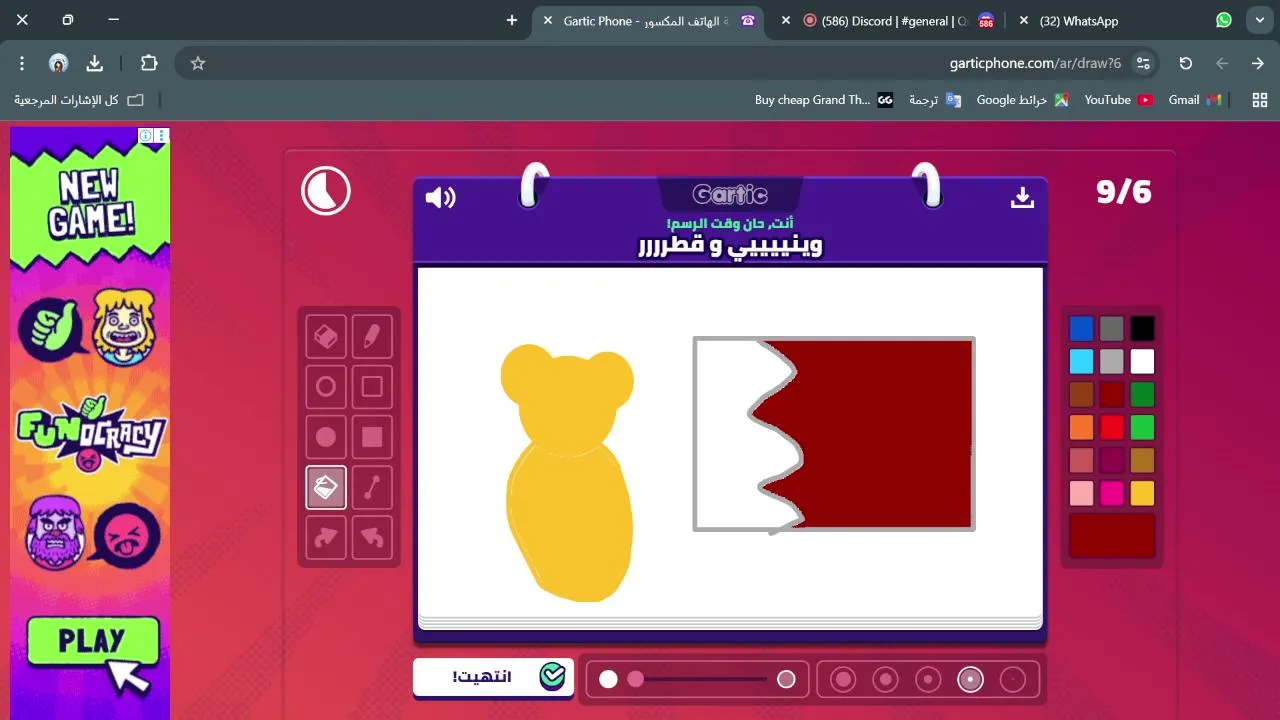This screenshot has height=720, width=1280.
Task: Pick the bright red color swatch
Action: point(1112,427)
